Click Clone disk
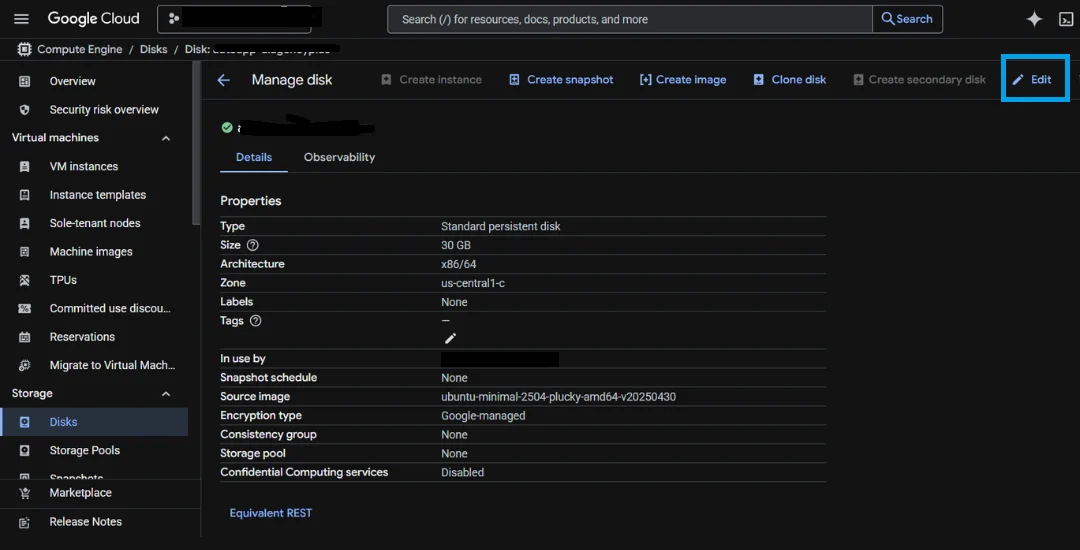This screenshot has width=1080, height=550. pos(789,80)
